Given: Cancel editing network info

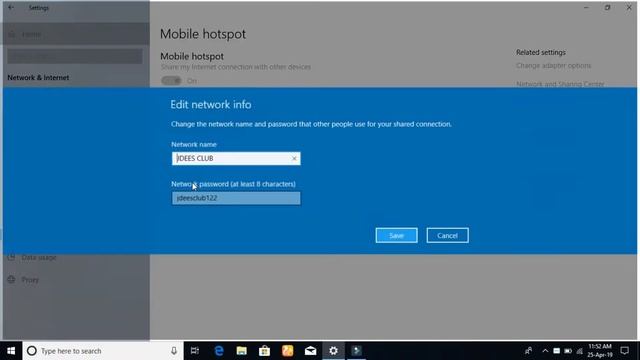Looking at the screenshot, I should (x=447, y=236).
